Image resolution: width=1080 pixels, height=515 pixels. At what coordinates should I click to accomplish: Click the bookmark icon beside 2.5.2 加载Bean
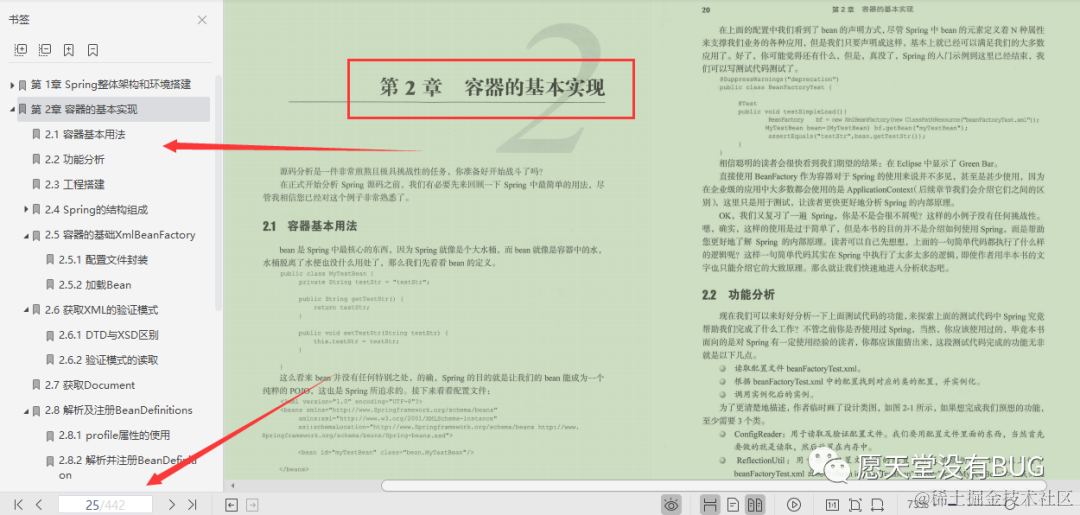(x=50, y=284)
